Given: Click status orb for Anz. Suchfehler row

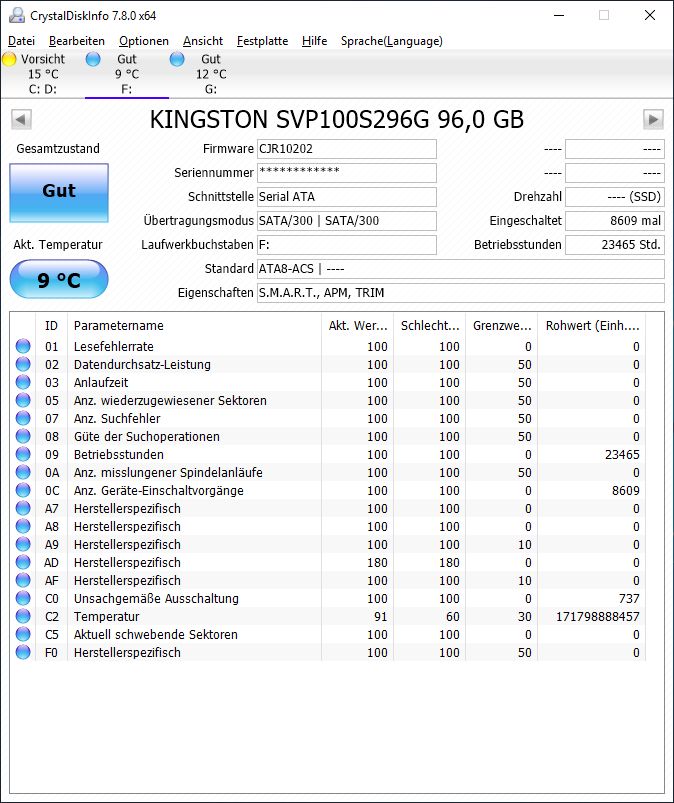Looking at the screenshot, I should click(23, 418).
